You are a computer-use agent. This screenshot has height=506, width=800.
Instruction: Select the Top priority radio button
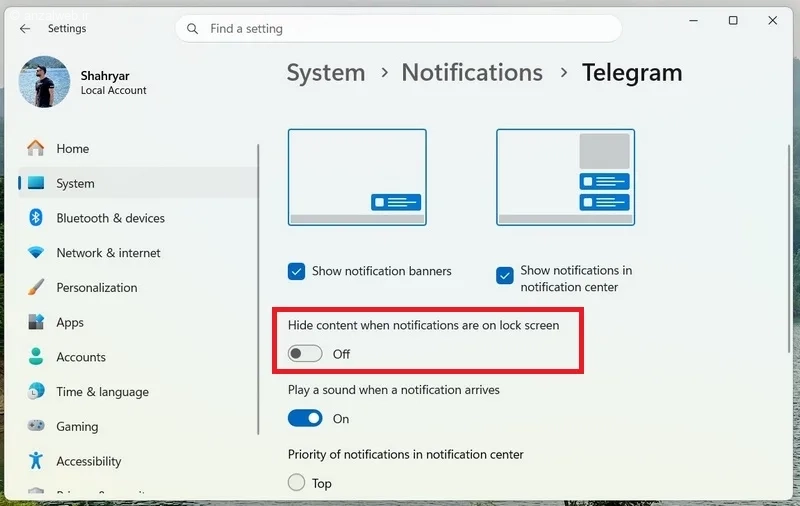[296, 482]
